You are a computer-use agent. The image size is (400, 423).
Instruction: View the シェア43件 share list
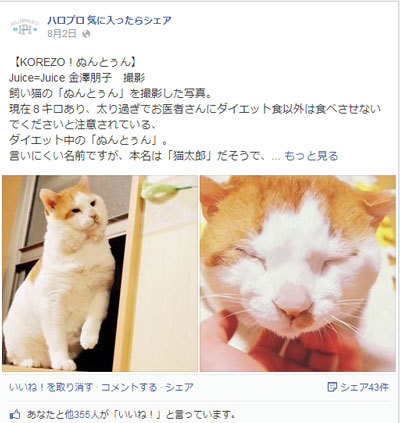[364, 387]
